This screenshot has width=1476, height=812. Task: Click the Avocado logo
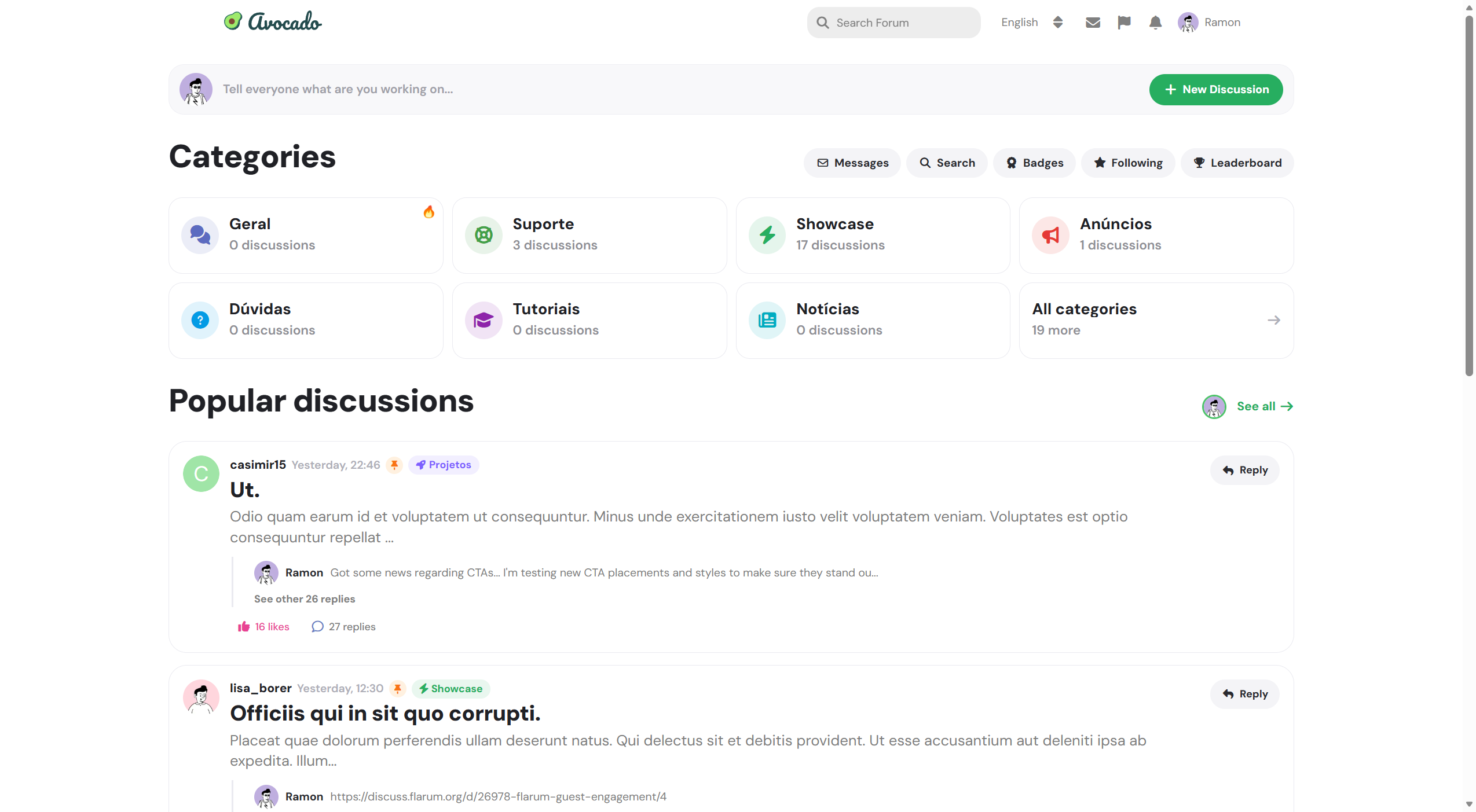[273, 21]
